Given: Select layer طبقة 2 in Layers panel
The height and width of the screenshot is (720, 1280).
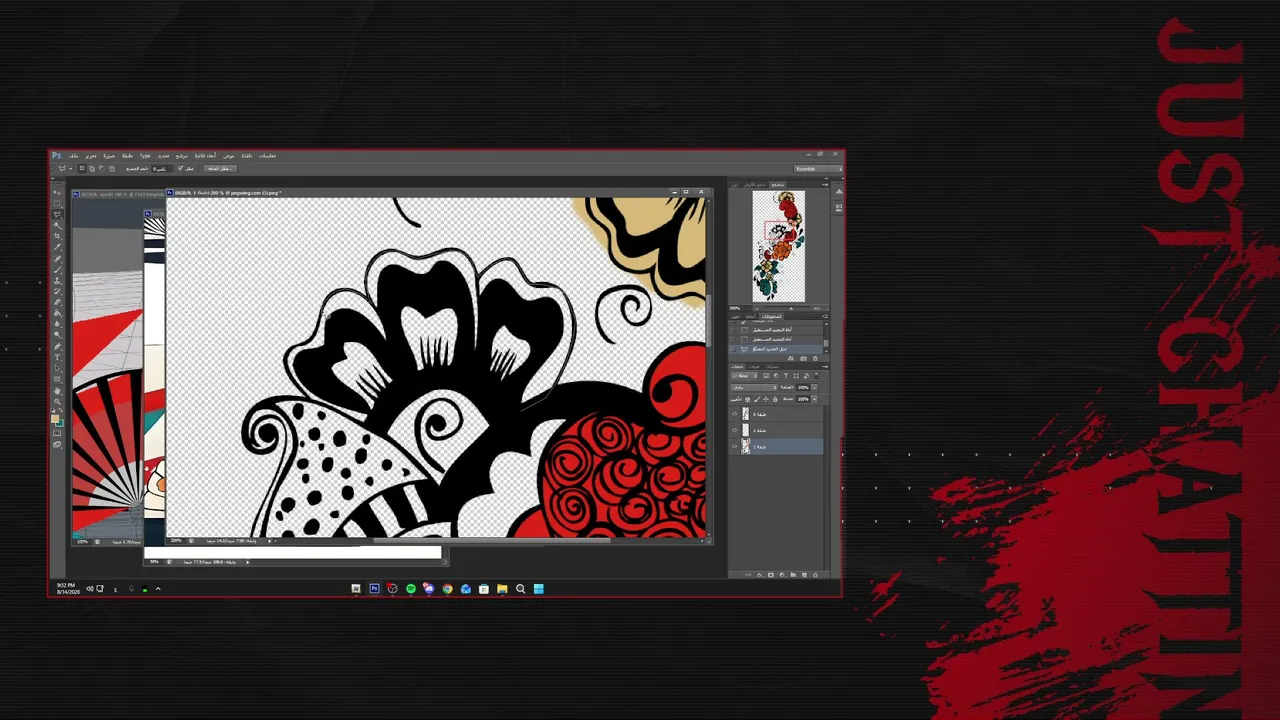Looking at the screenshot, I should tap(777, 430).
